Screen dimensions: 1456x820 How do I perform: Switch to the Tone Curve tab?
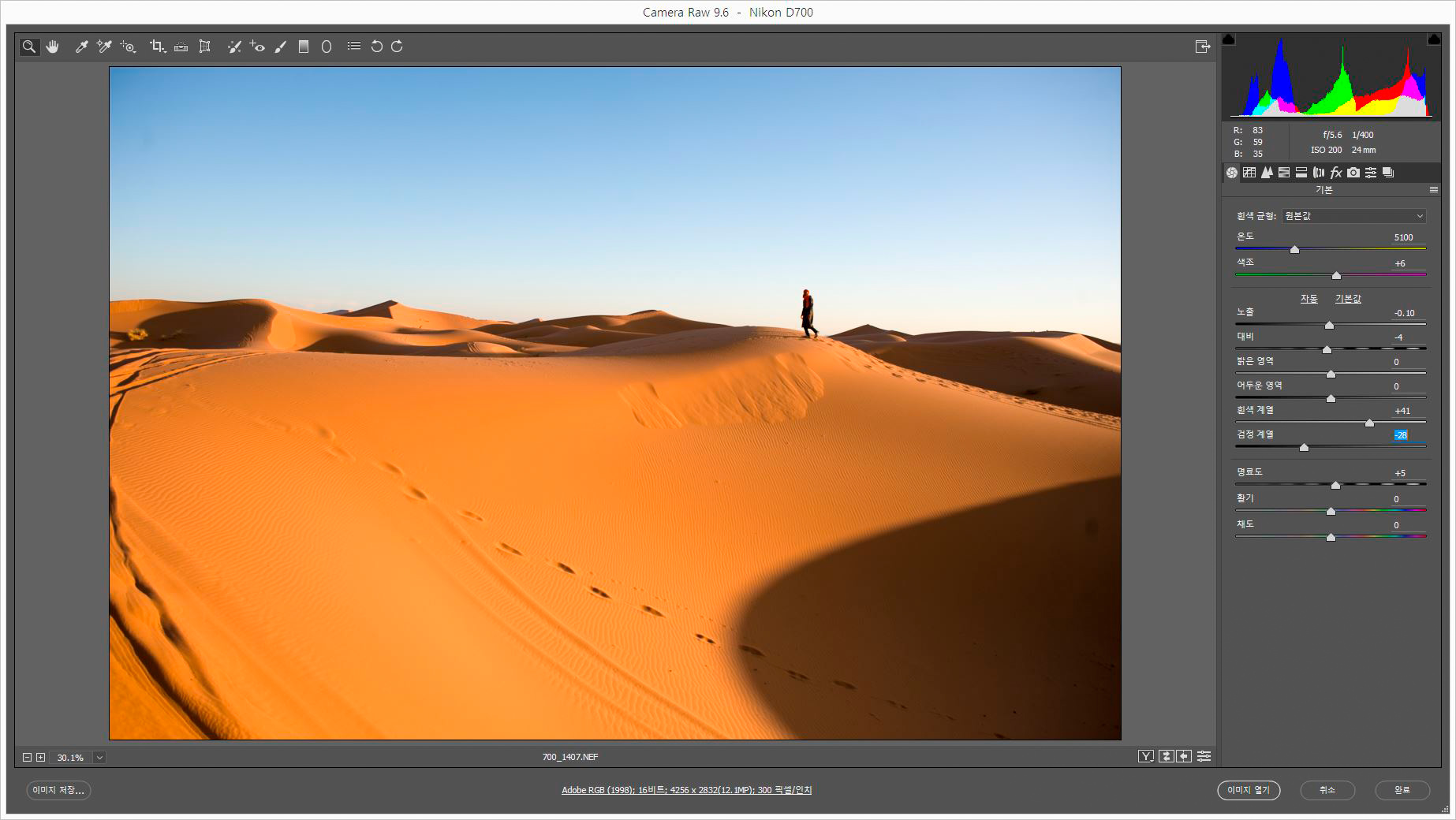[x=1249, y=173]
